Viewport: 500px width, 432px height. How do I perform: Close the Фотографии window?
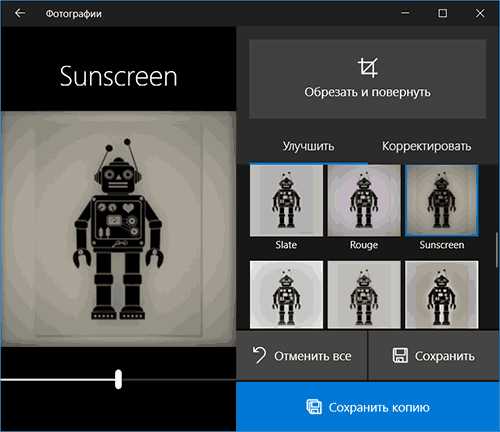[x=480, y=13]
